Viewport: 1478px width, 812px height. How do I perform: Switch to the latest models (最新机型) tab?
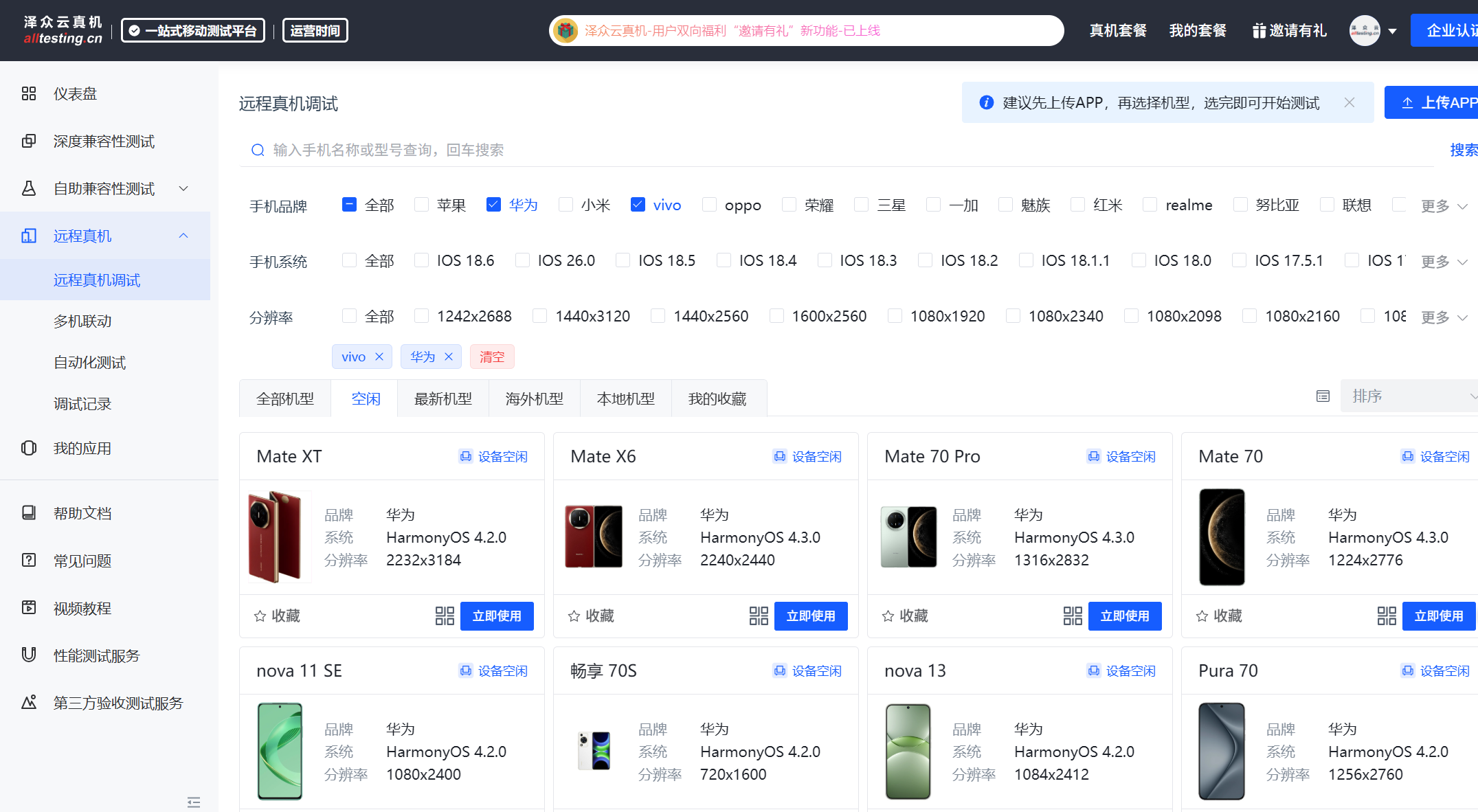coord(443,398)
